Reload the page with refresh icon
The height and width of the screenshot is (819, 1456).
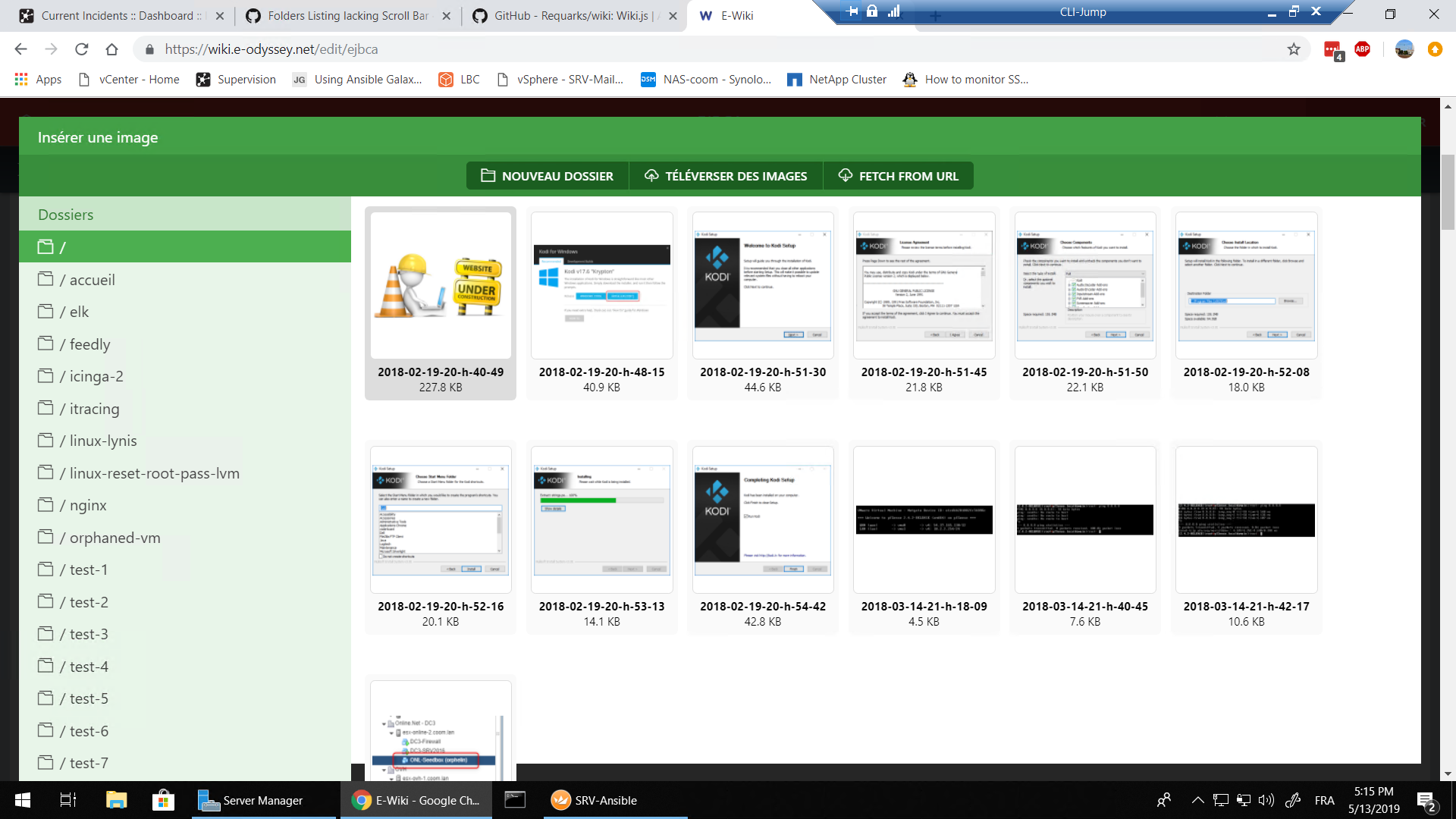[82, 49]
